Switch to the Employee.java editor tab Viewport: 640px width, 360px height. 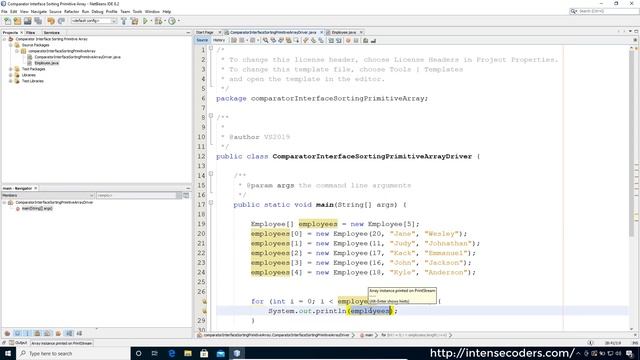344,32
